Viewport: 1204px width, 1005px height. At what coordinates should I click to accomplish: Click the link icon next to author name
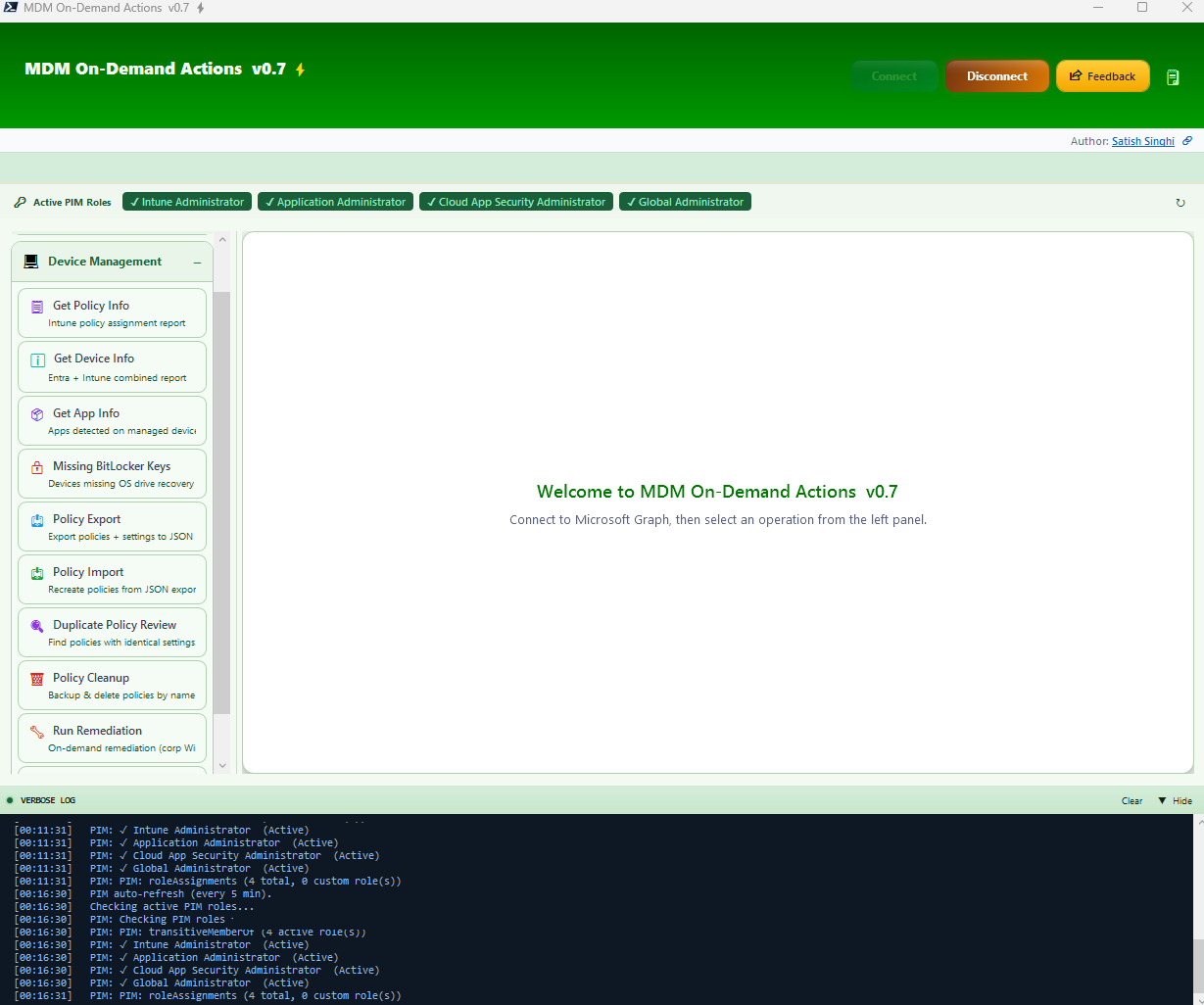click(1187, 141)
